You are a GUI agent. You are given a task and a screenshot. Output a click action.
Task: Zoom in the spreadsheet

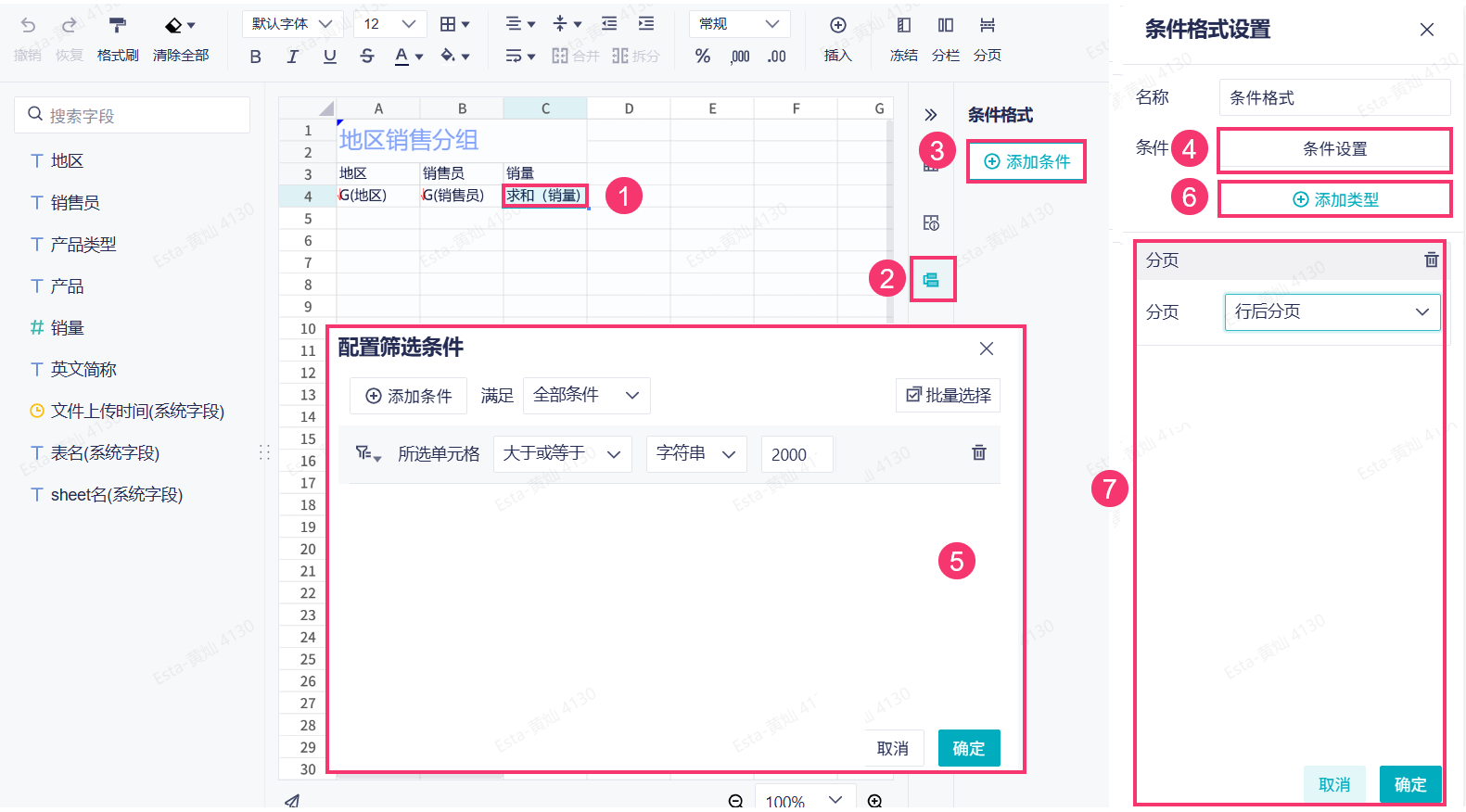[x=874, y=801]
